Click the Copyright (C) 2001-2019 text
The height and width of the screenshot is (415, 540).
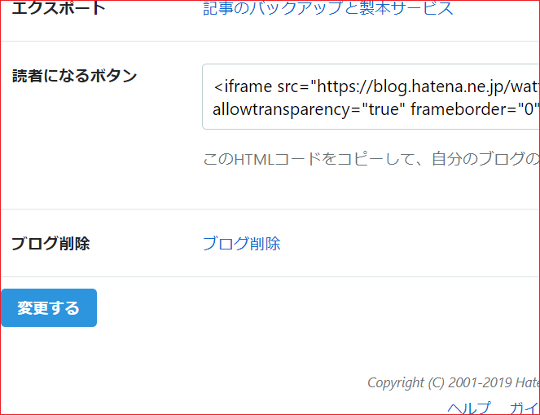453,383
